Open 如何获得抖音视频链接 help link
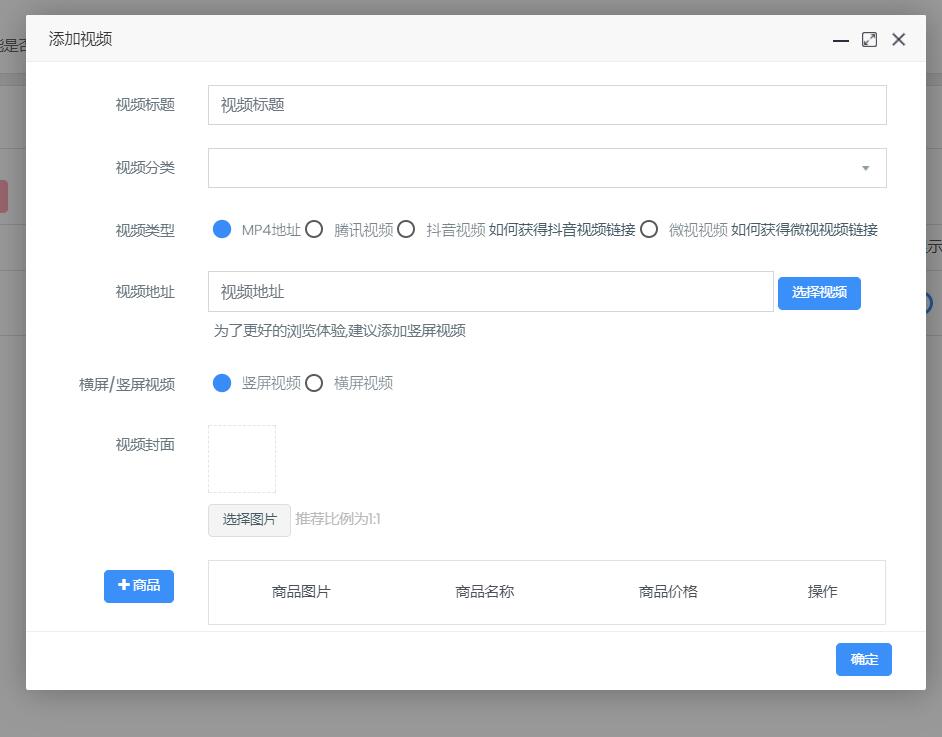 point(562,230)
